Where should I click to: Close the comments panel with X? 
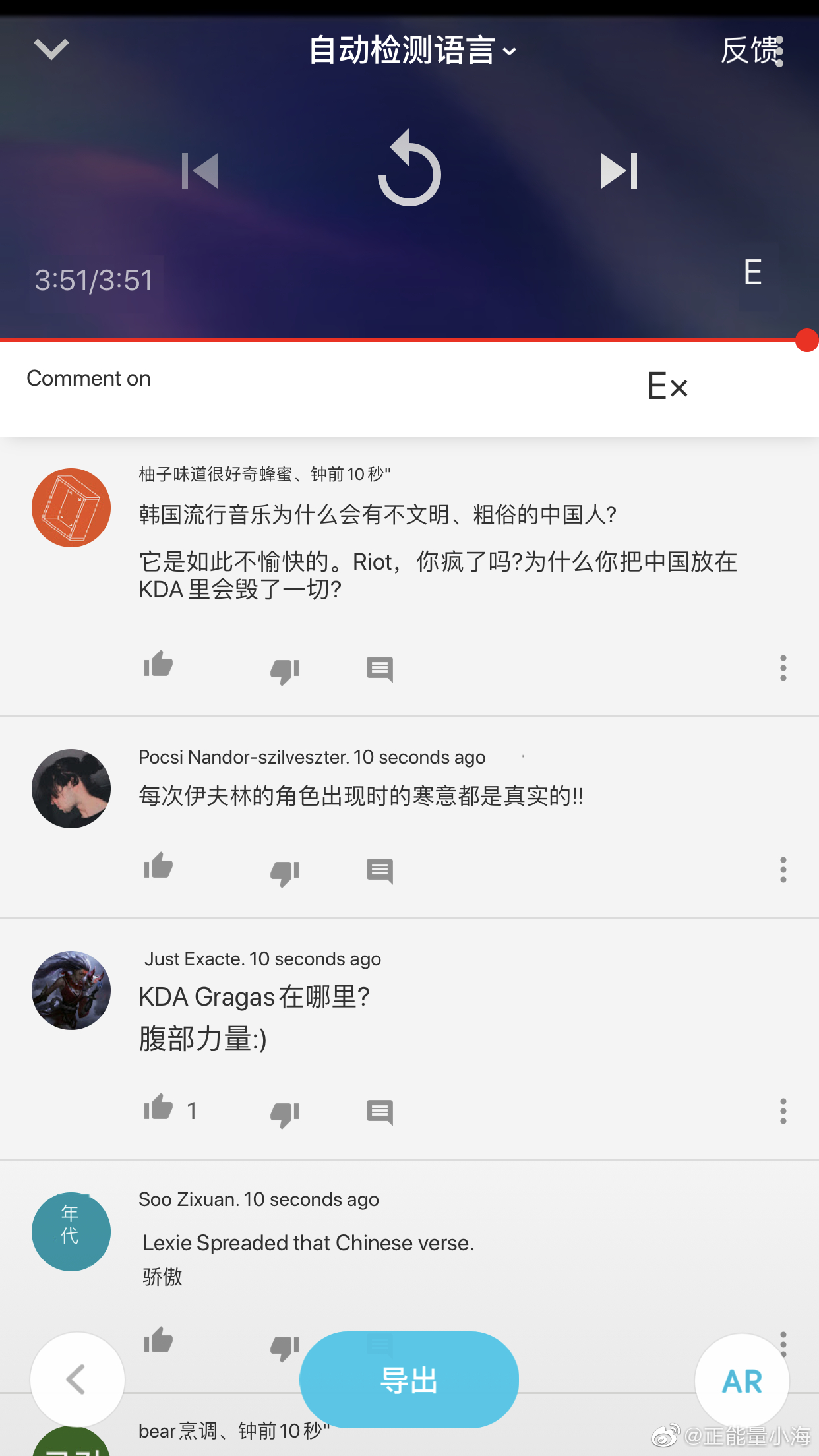pos(677,386)
